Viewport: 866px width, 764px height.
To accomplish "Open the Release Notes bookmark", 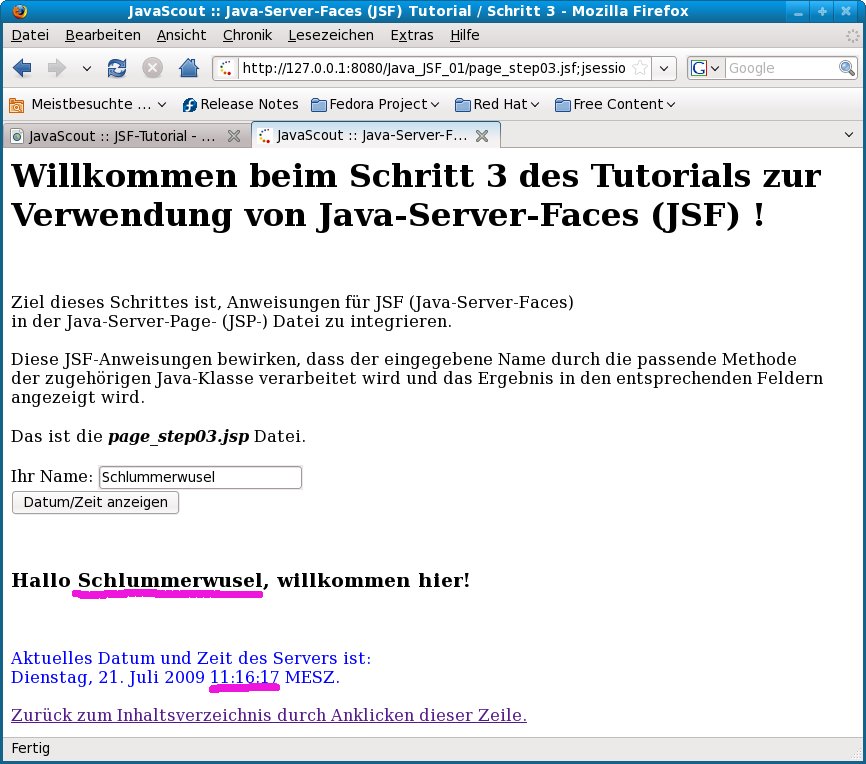I will (240, 104).
